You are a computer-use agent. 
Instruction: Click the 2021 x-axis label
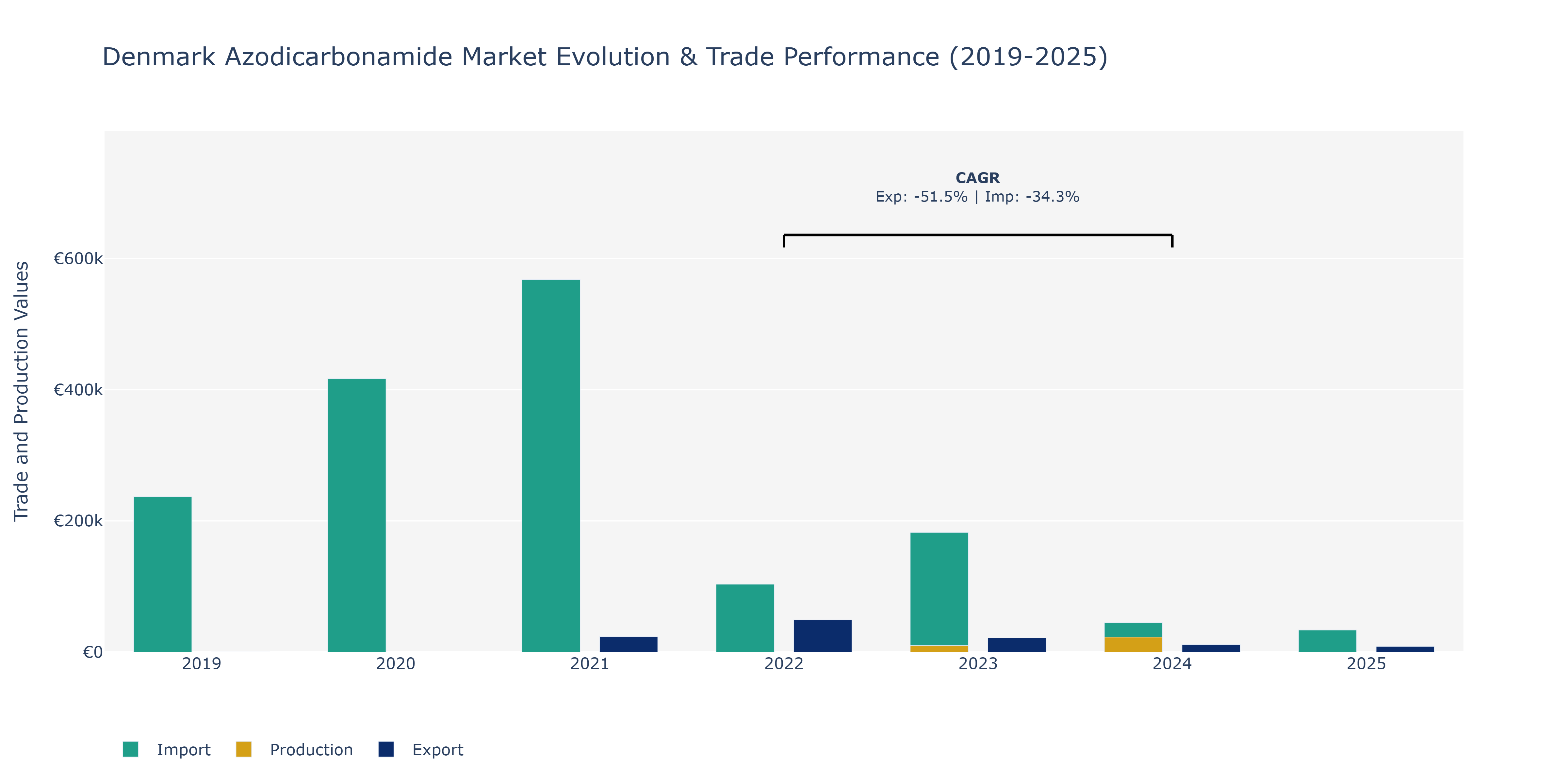590,663
